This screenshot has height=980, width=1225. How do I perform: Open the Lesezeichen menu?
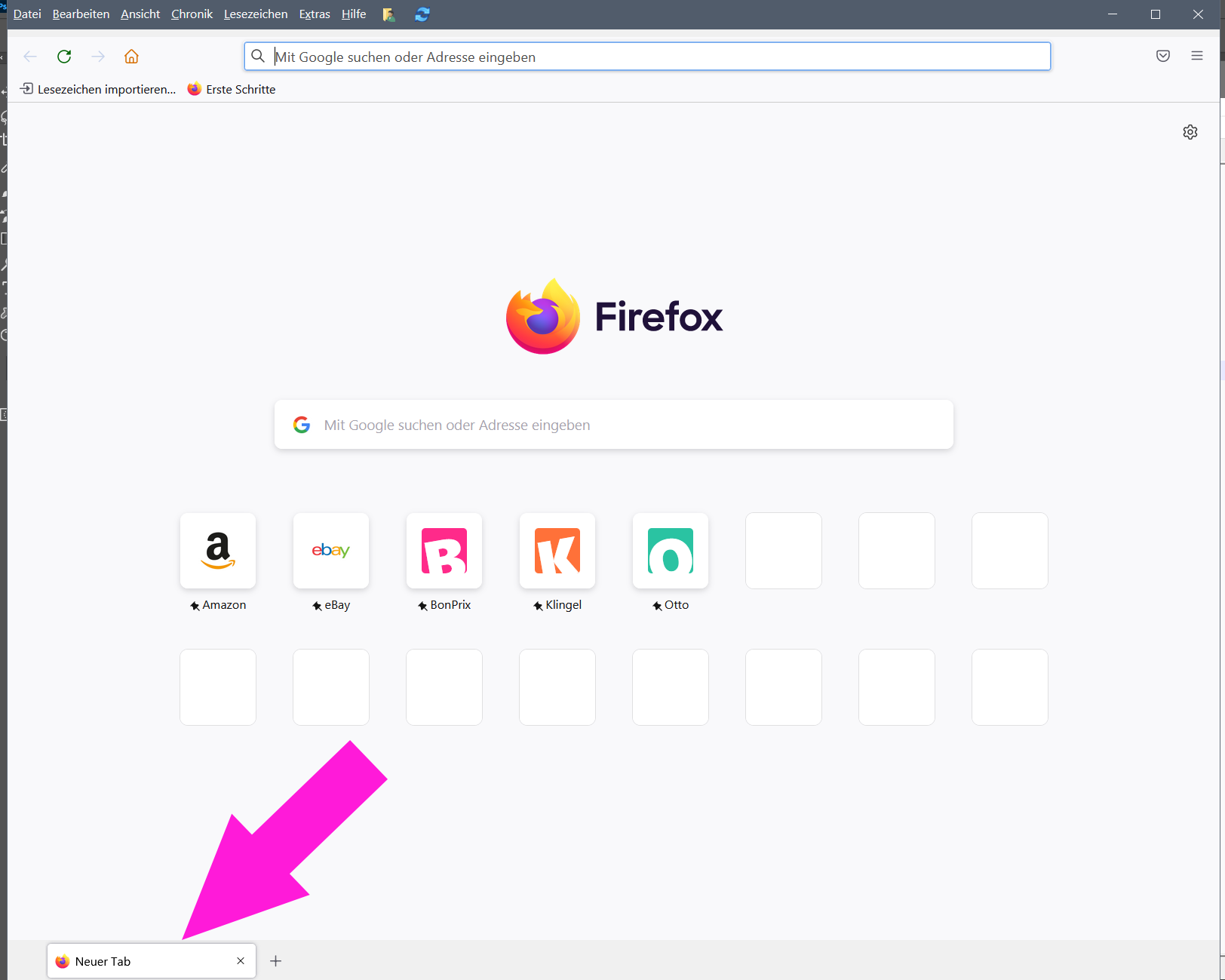(256, 14)
